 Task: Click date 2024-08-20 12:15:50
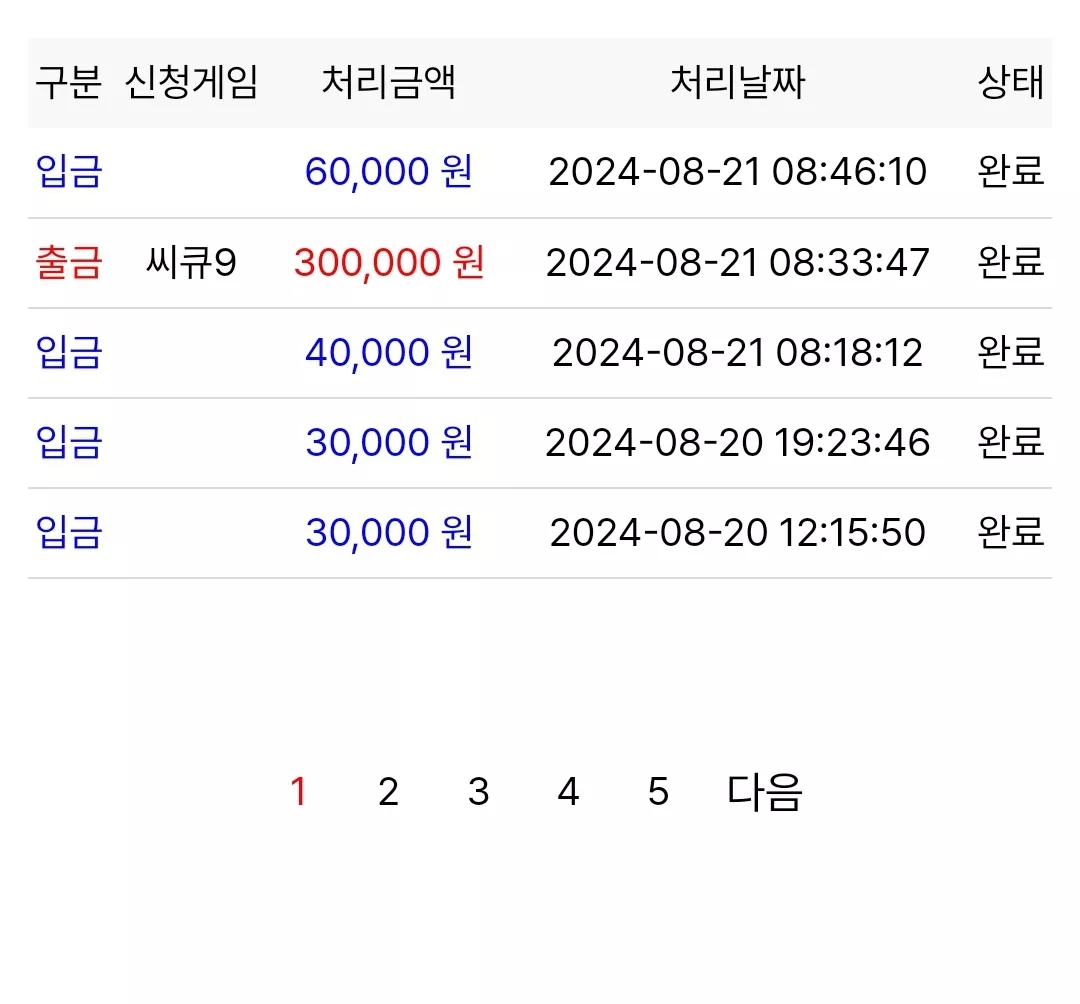pos(737,533)
